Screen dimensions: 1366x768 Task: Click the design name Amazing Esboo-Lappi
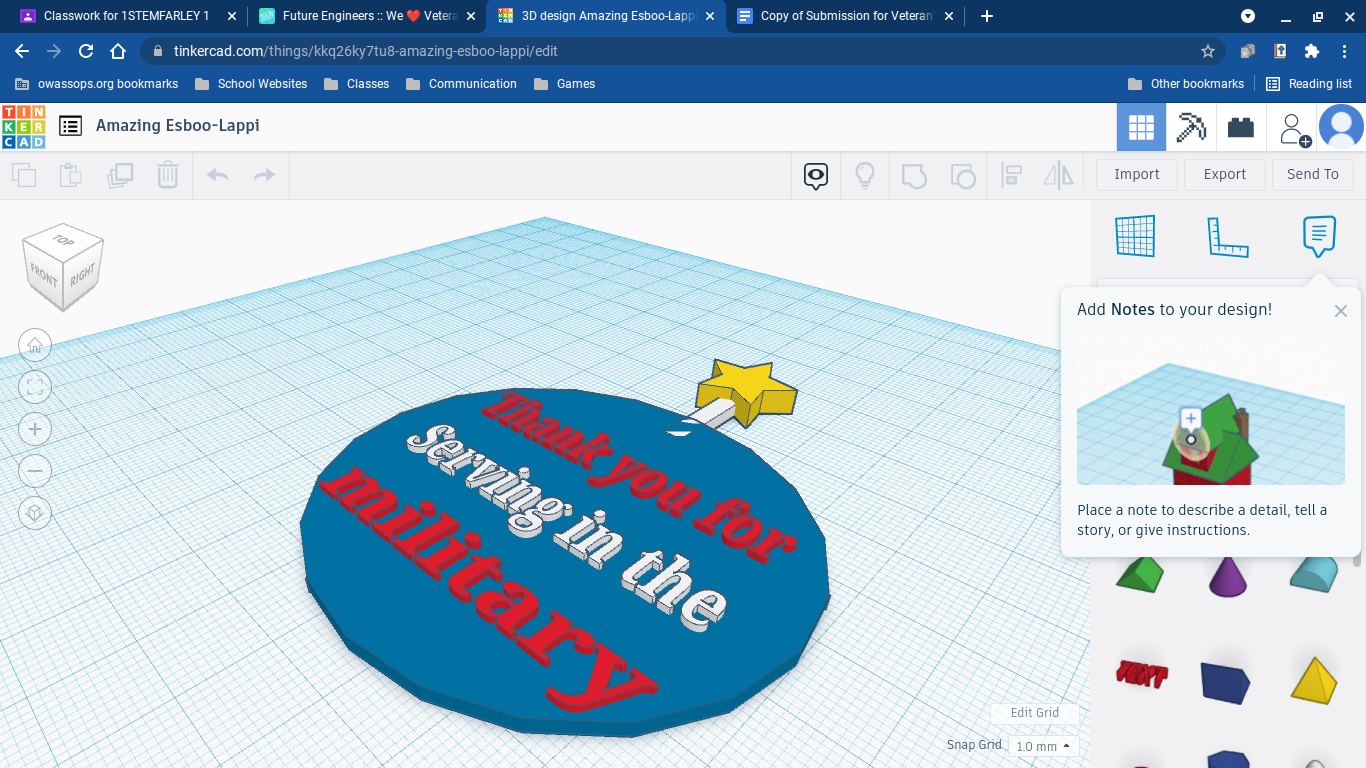[178, 126]
